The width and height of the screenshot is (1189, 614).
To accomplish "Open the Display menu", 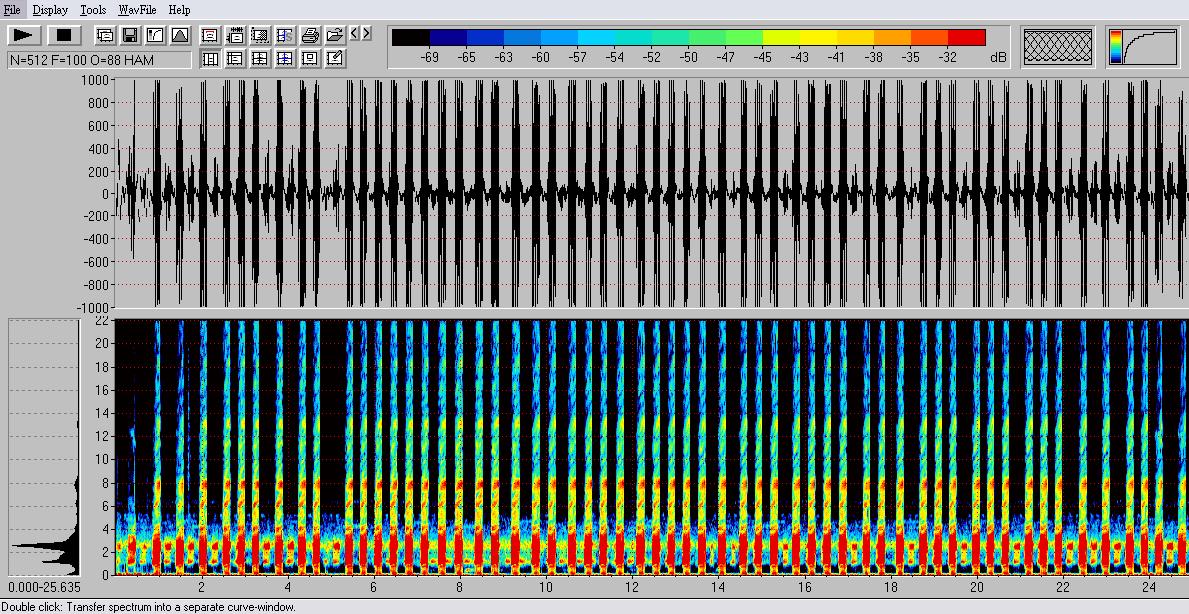I will [x=50, y=10].
